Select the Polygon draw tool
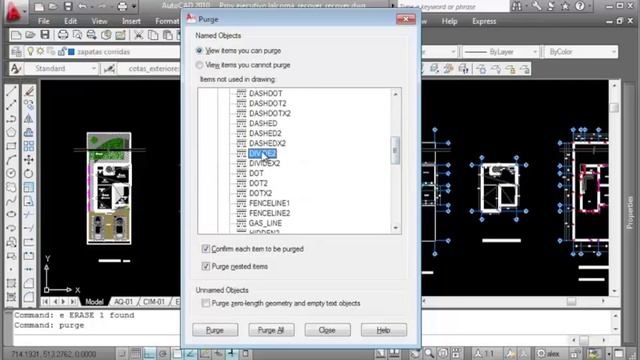 pyautogui.click(x=11, y=132)
